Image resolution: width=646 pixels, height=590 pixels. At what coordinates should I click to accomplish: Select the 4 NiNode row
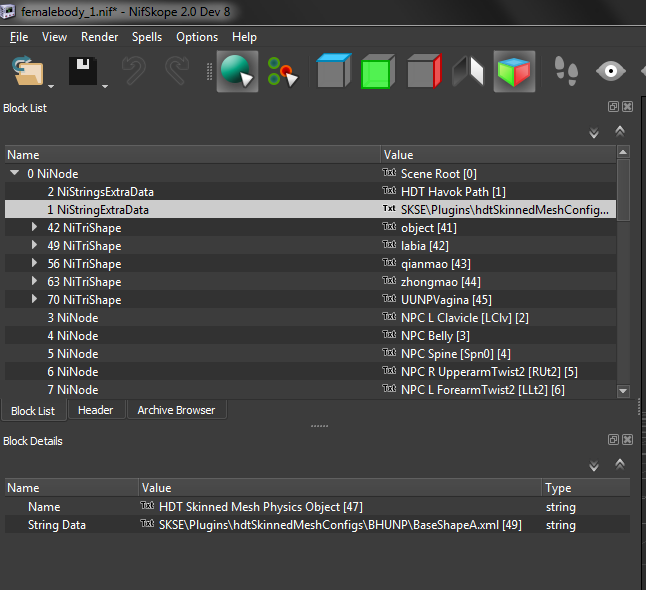pyautogui.click(x=310, y=335)
